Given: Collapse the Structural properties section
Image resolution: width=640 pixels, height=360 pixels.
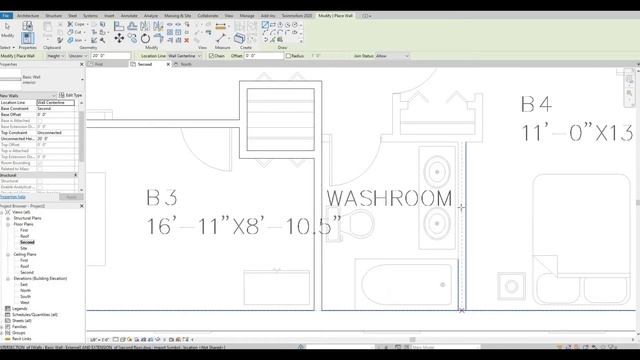Looking at the screenshot, I should click(x=76, y=175).
